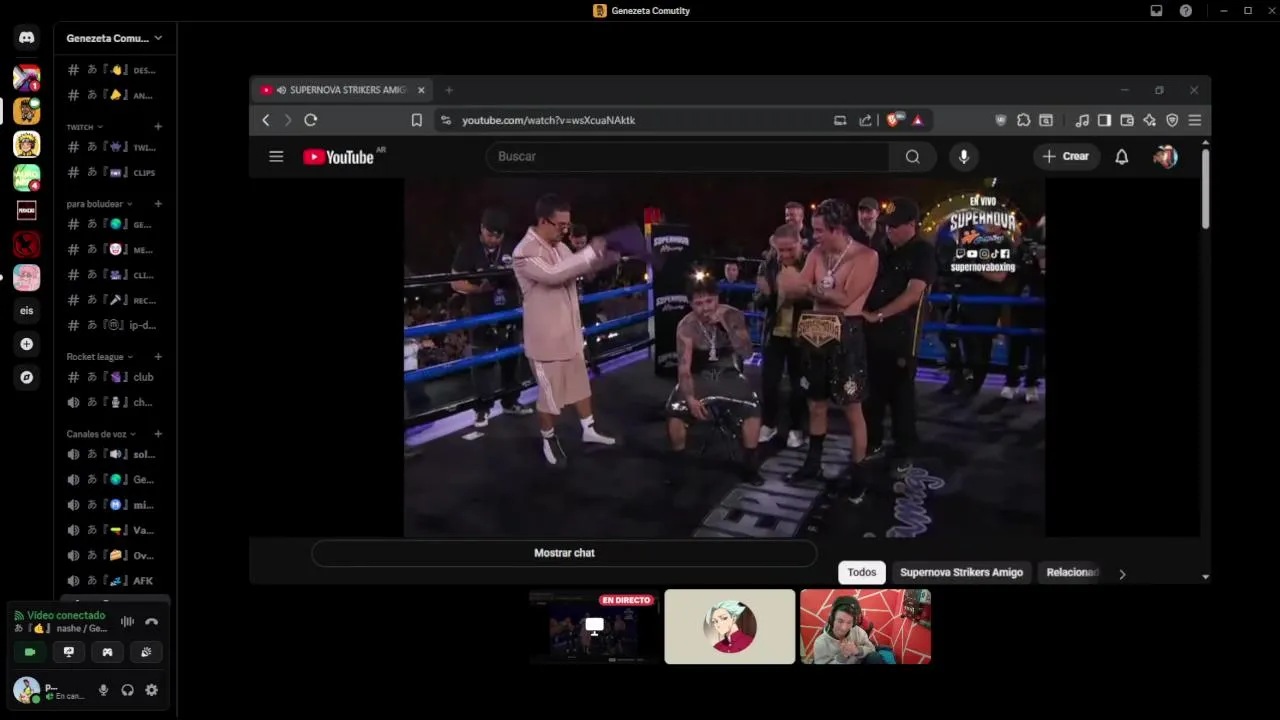Viewport: 1280px width, 720px height.
Task: Click the YouTube page vertical scrollbar
Action: coord(1205,187)
